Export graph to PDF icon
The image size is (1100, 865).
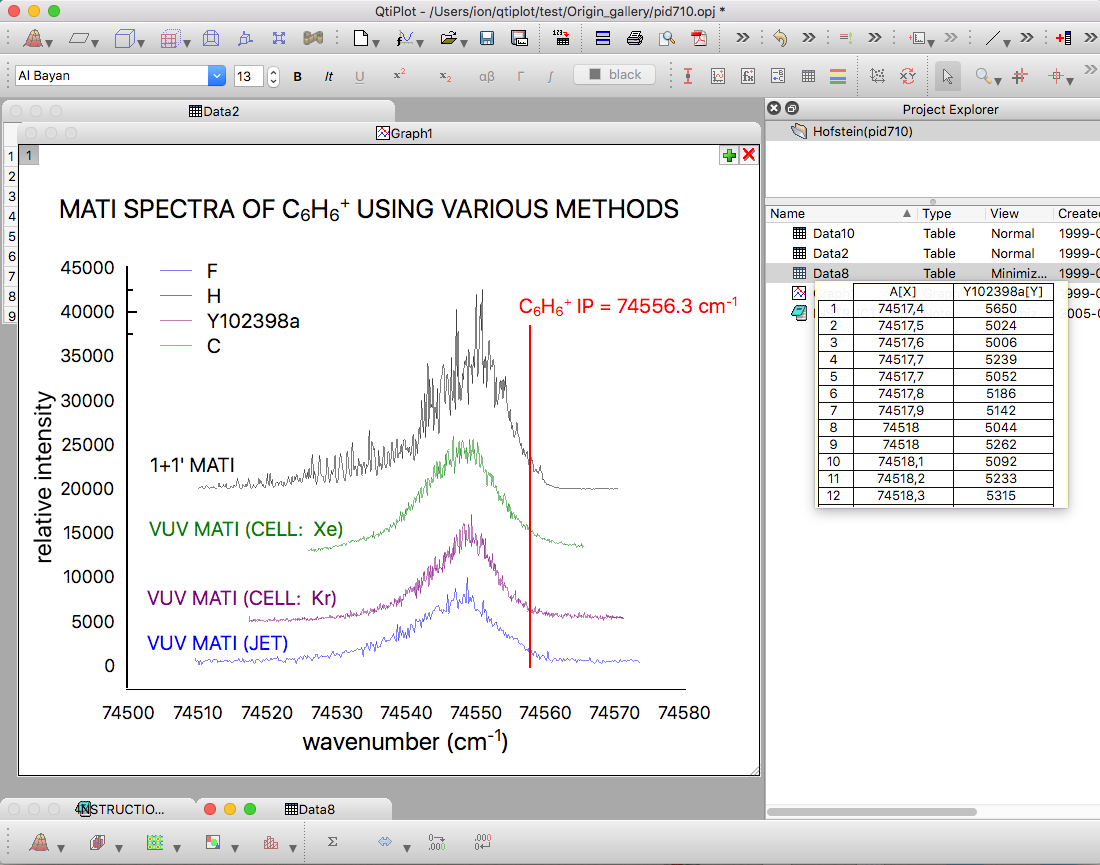click(699, 39)
